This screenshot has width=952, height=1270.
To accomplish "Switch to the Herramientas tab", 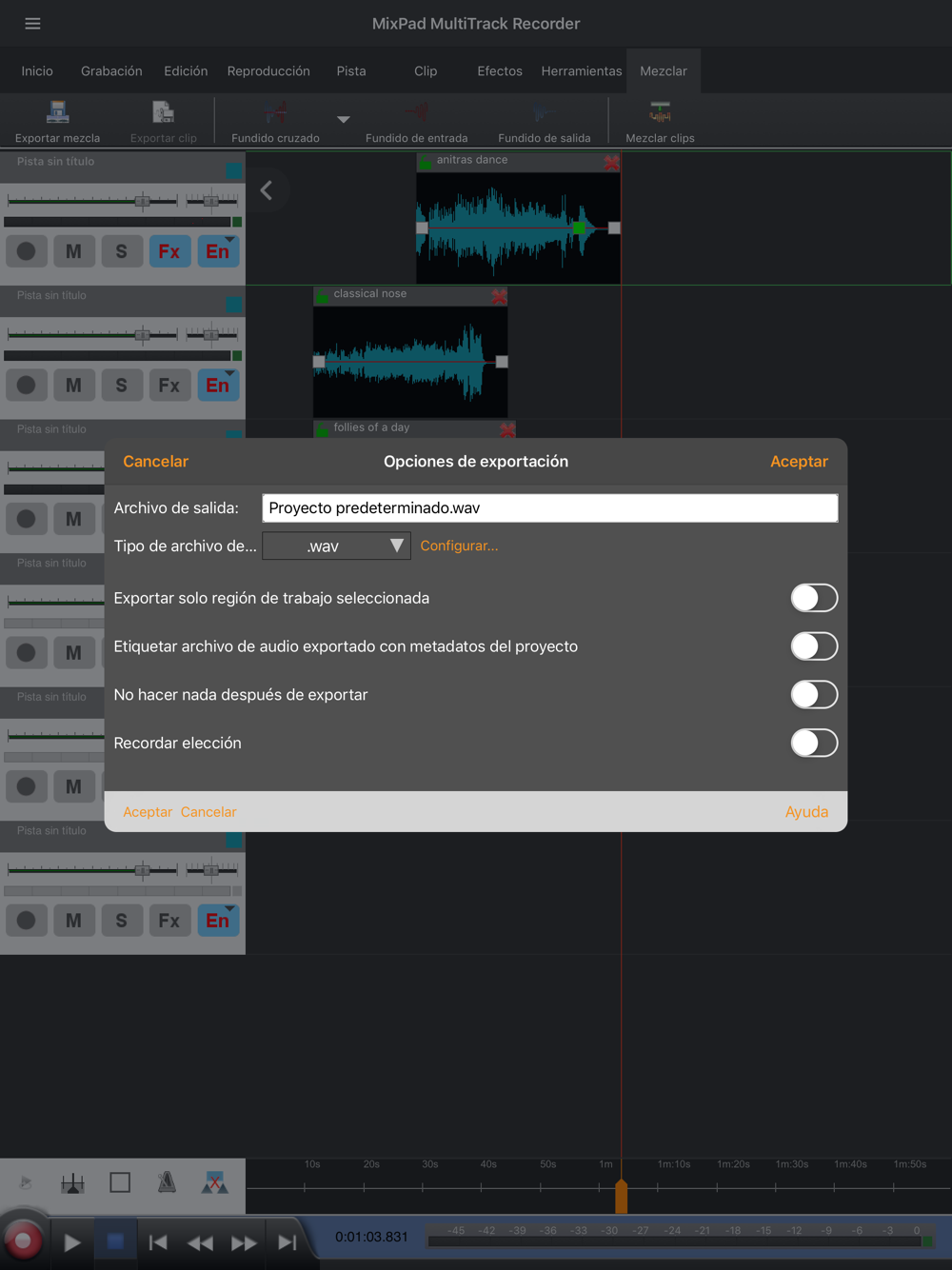I will point(582,71).
